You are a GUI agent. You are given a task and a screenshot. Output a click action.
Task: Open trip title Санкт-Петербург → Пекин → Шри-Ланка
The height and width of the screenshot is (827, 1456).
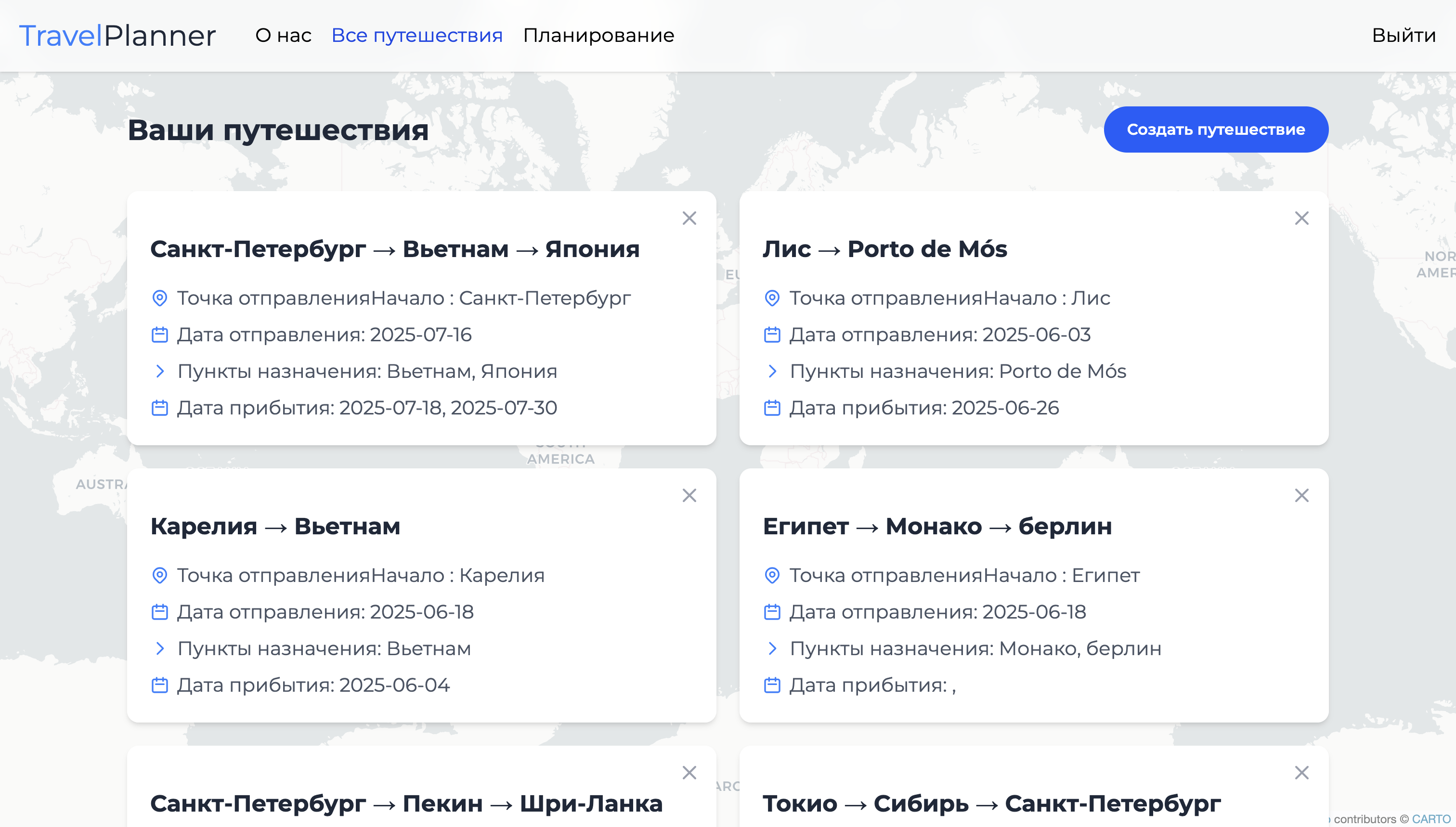407,804
